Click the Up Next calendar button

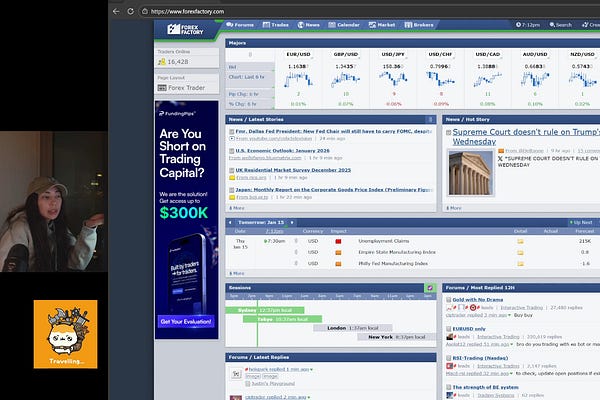point(581,222)
